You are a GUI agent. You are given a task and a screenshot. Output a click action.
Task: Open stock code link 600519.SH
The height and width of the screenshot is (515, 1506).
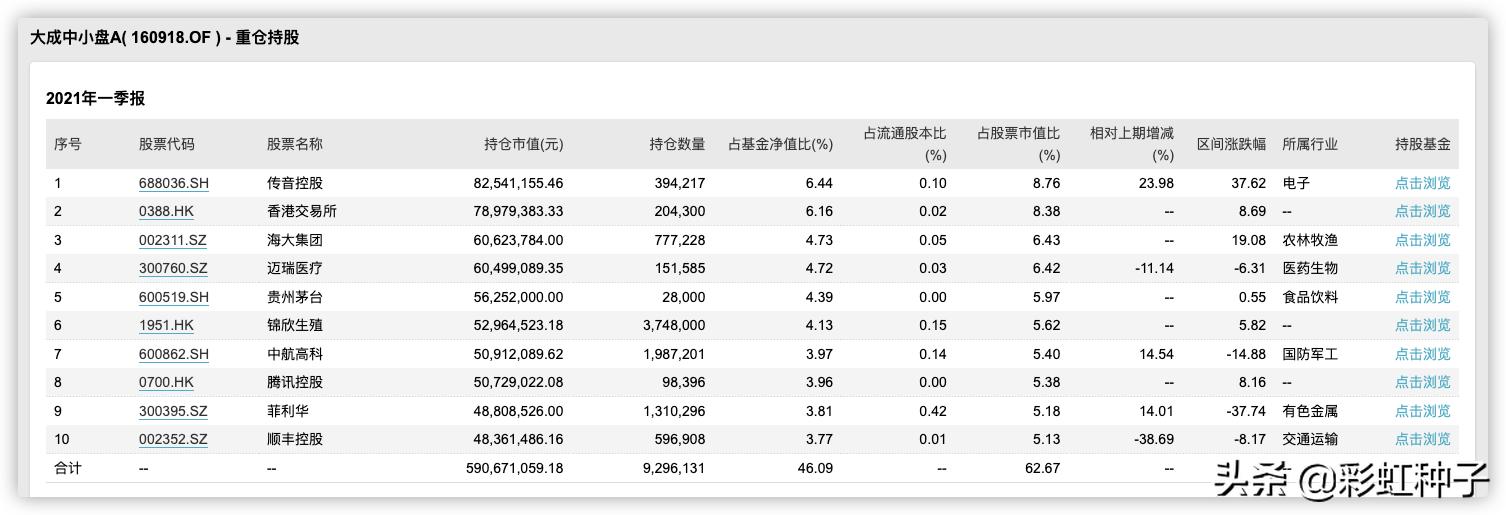pos(174,297)
